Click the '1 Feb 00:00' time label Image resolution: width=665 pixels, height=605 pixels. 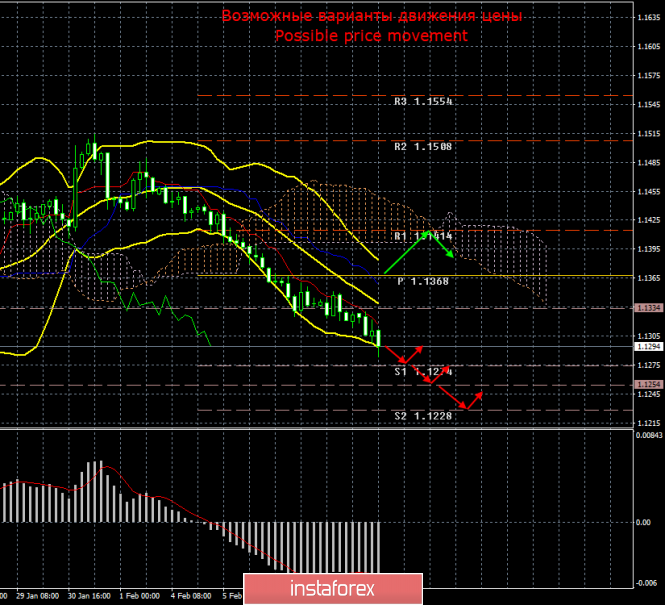140,596
